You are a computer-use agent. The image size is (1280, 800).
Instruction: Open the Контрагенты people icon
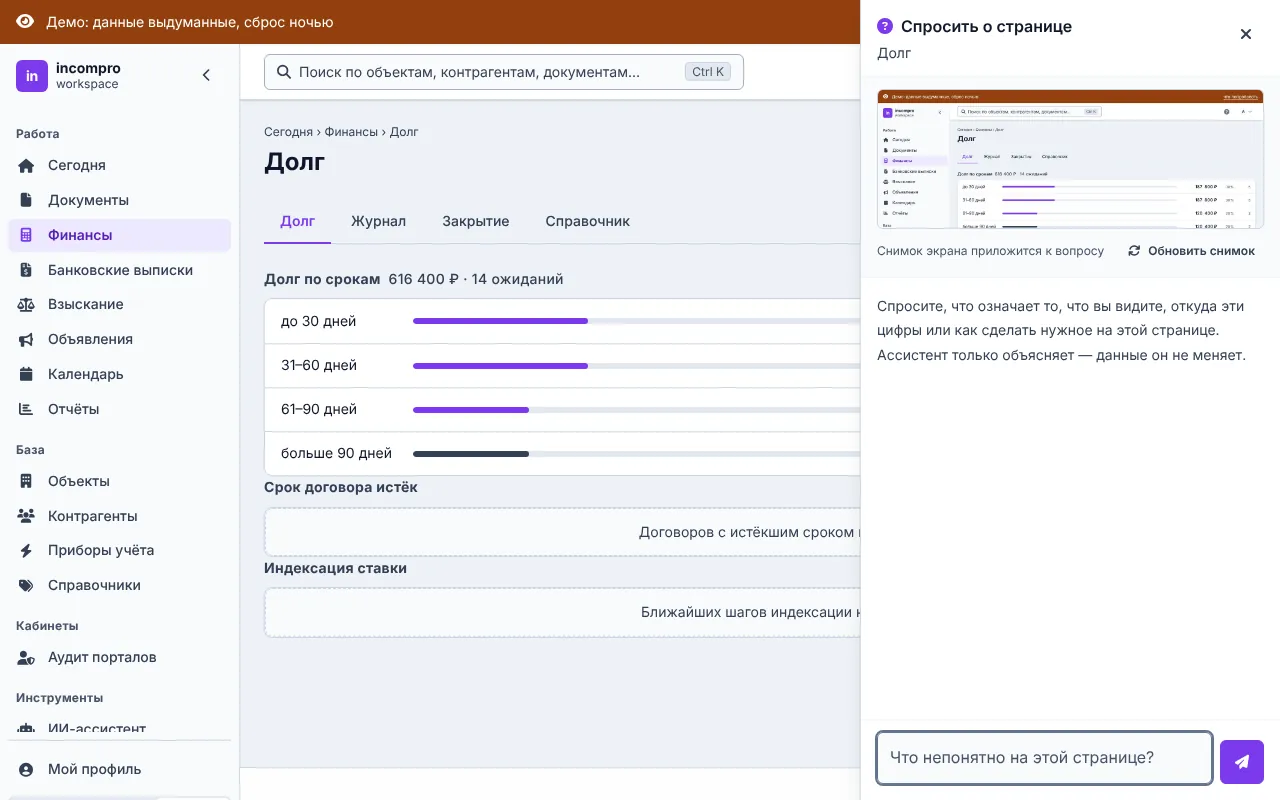pos(27,516)
